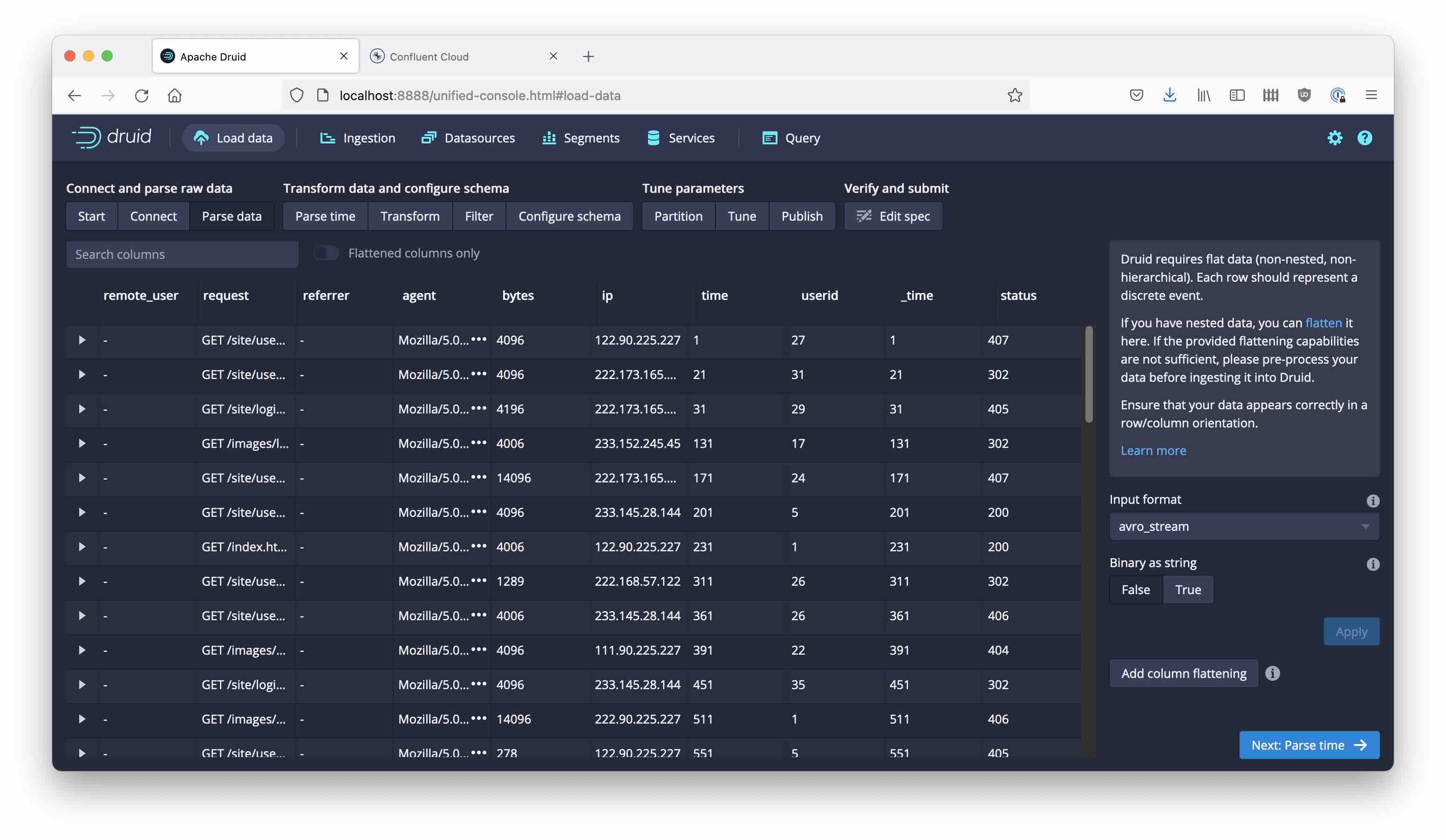This screenshot has height=840, width=1446.
Task: Expand the first data row with status 407
Action: coord(82,340)
